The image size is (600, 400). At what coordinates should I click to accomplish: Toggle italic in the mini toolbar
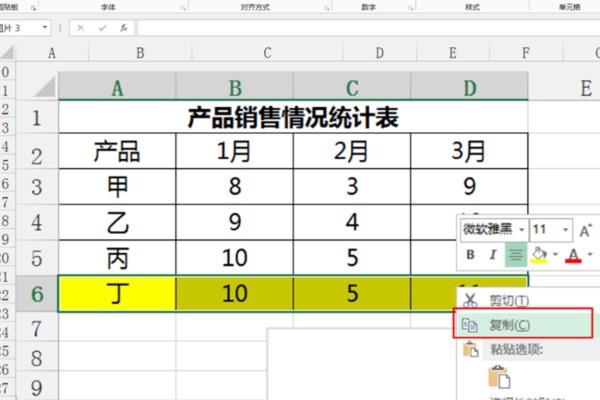coord(492,256)
